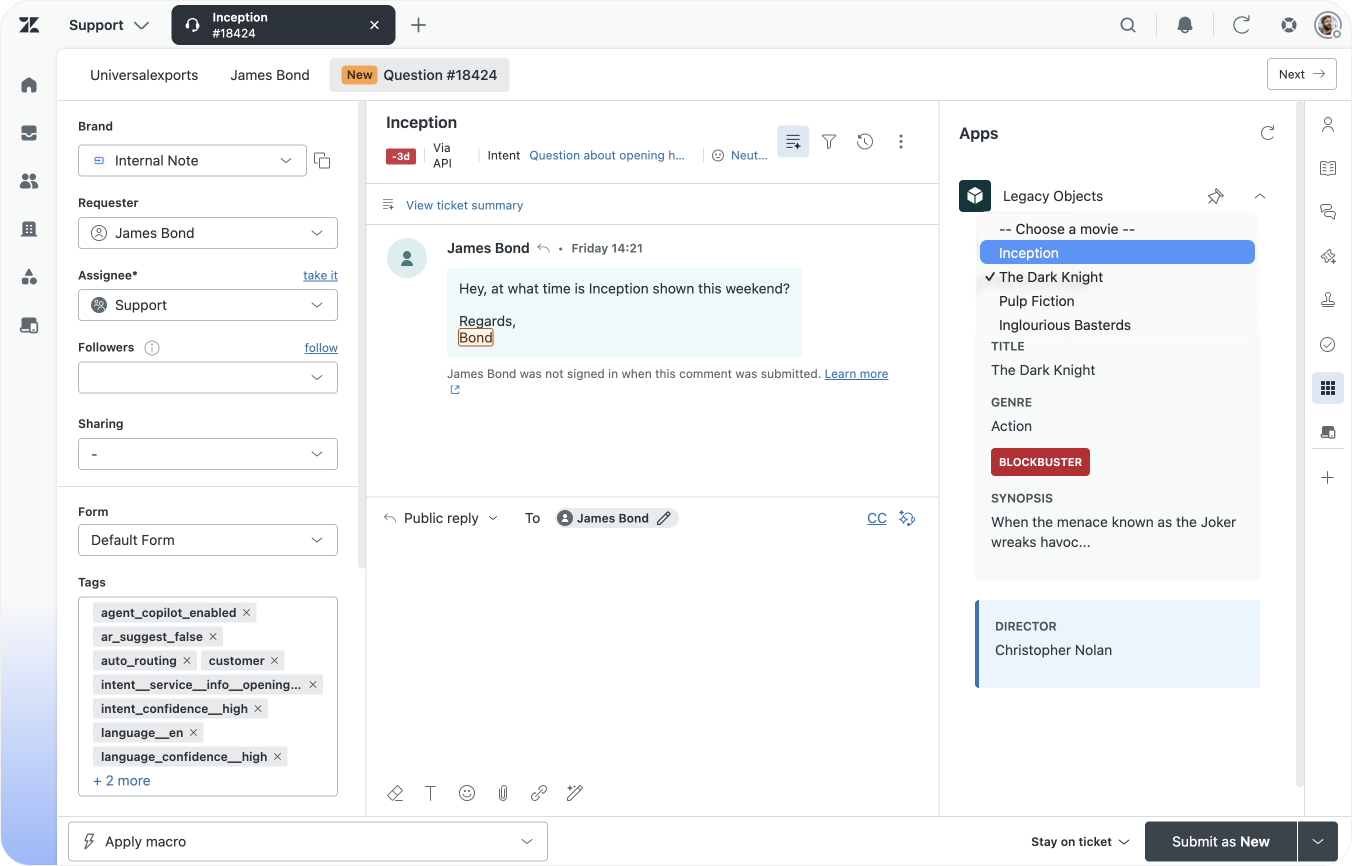Viewport: 1352px width, 866px height.
Task: Refresh the Apps panel
Action: (x=1267, y=133)
